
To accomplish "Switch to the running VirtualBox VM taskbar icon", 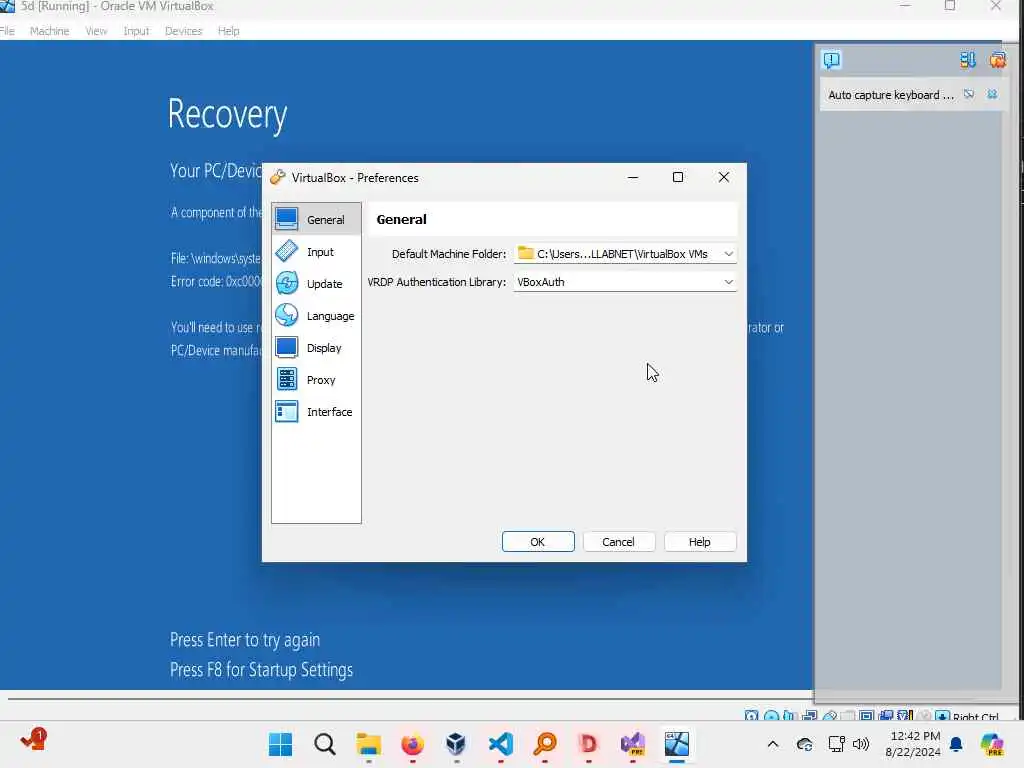I will [x=677, y=744].
